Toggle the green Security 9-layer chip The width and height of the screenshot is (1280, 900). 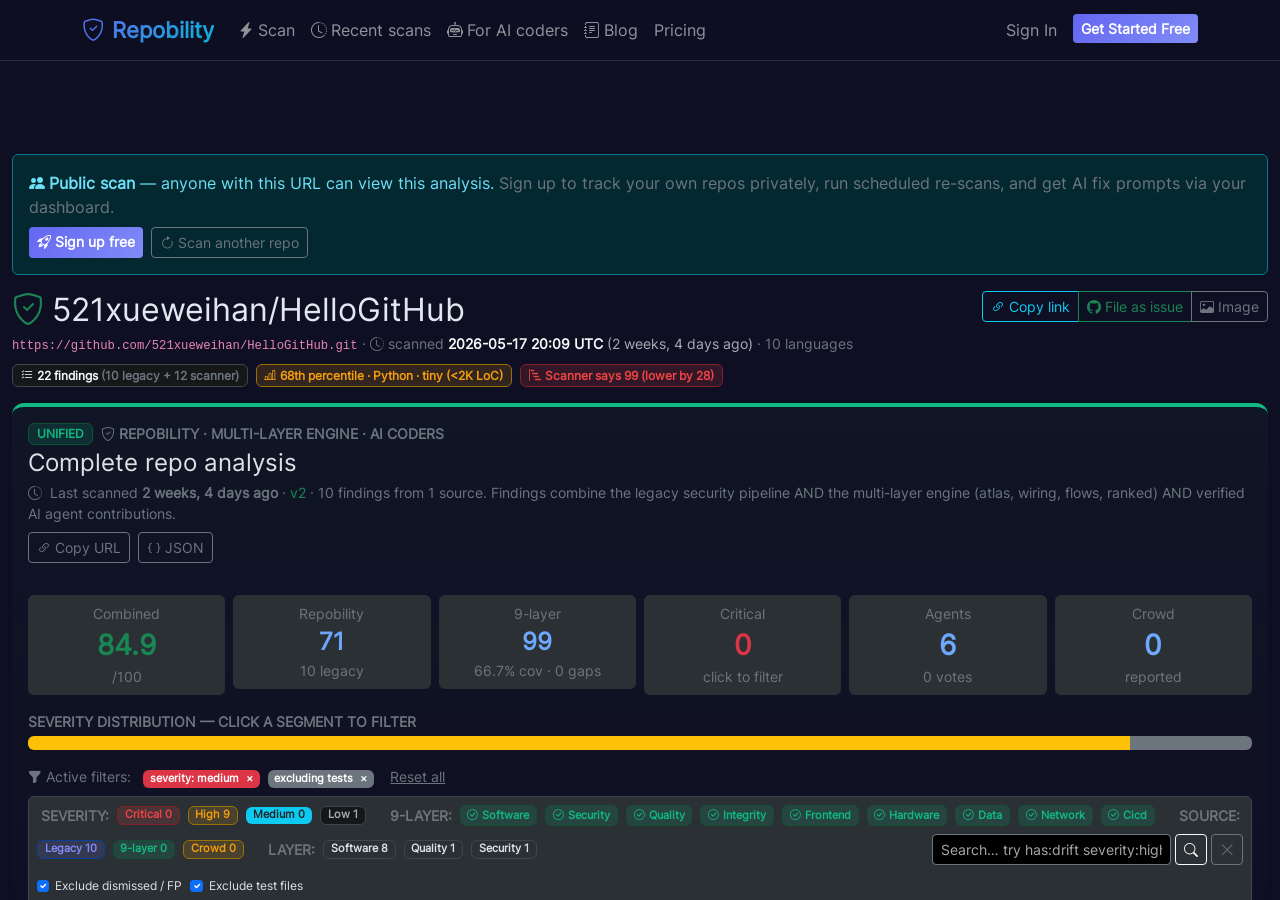click(x=581, y=815)
